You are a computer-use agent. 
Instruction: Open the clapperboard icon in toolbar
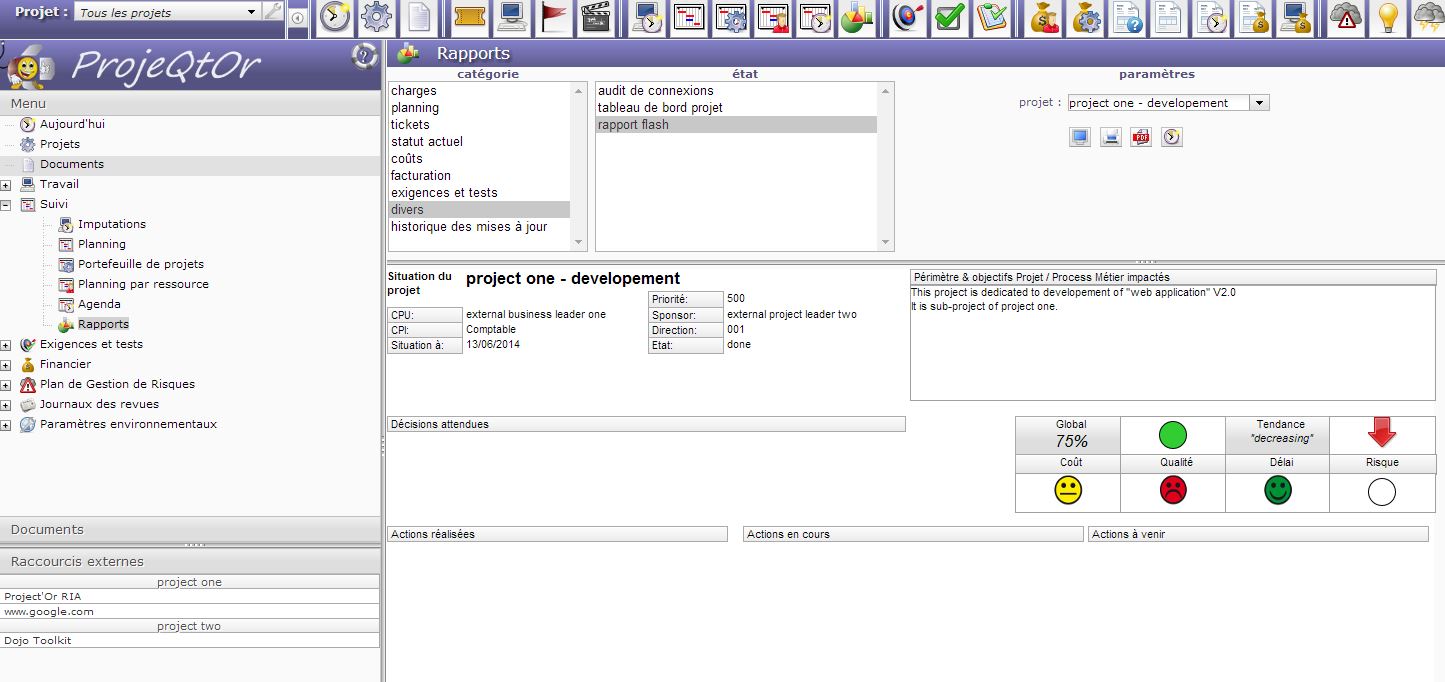(596, 17)
